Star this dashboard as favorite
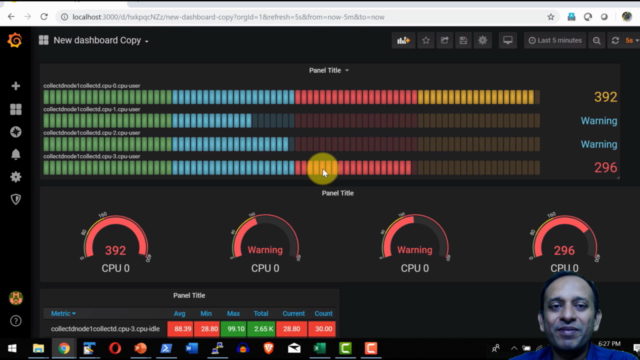 426,40
